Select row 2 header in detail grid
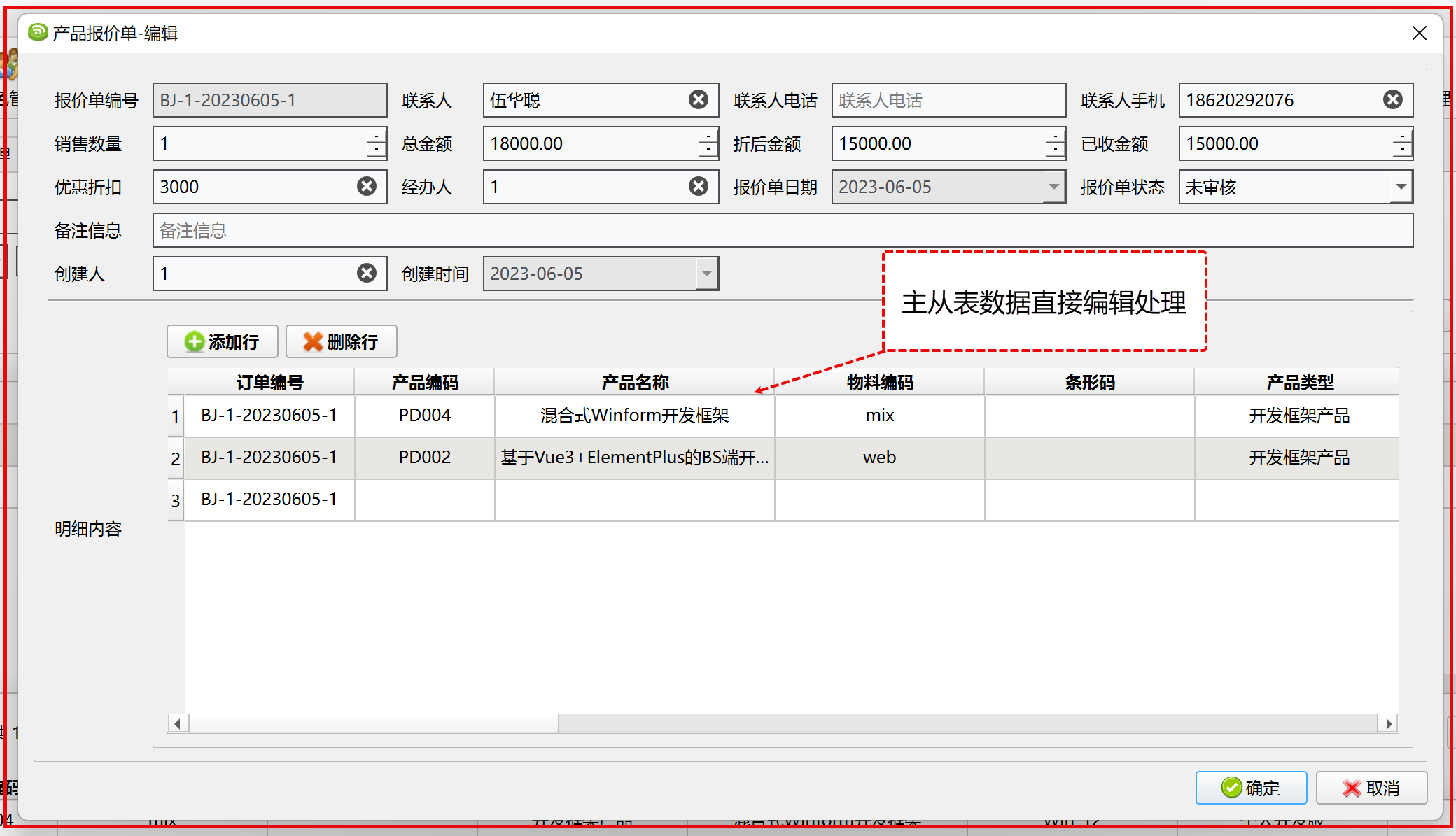The height and width of the screenshot is (836, 1456). coord(176,459)
